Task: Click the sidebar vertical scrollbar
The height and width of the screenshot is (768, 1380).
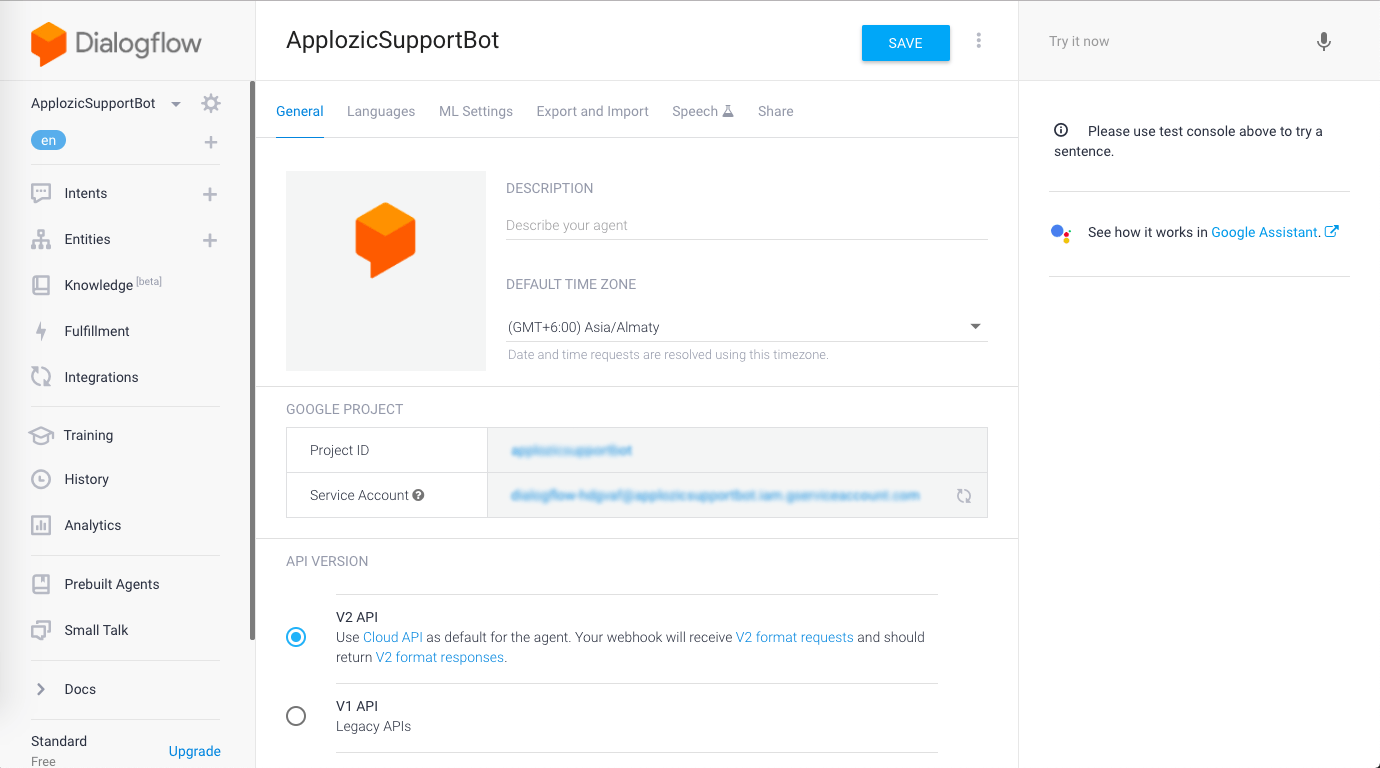Action: 253,360
